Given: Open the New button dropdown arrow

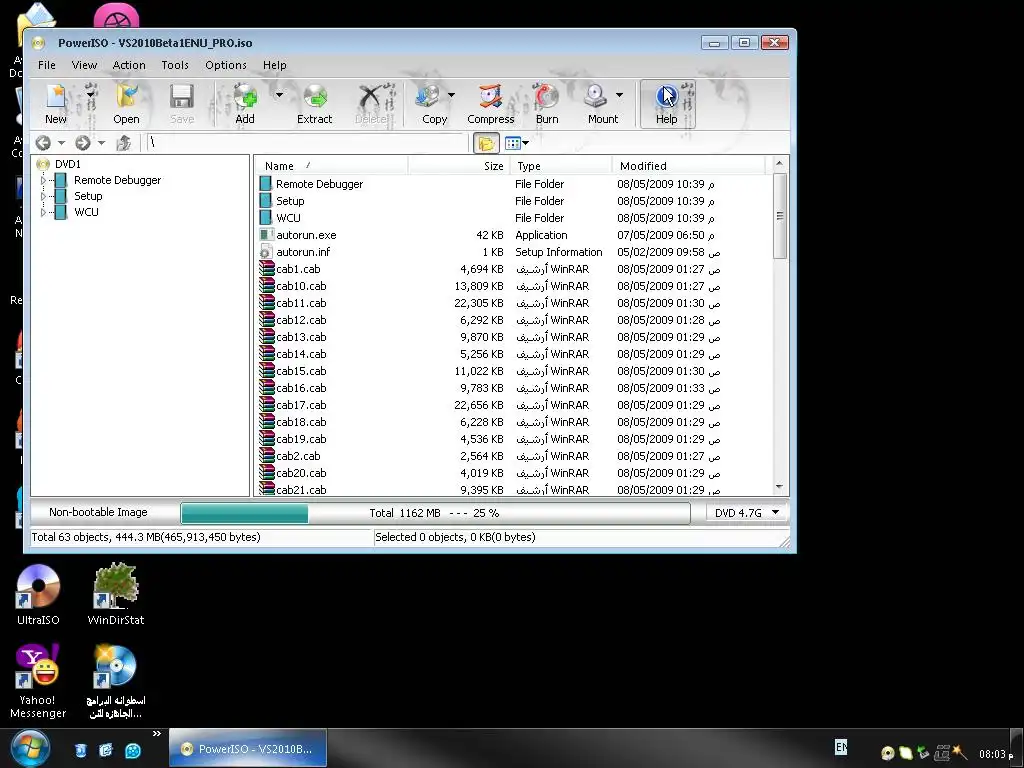Looking at the screenshot, I should (x=91, y=95).
